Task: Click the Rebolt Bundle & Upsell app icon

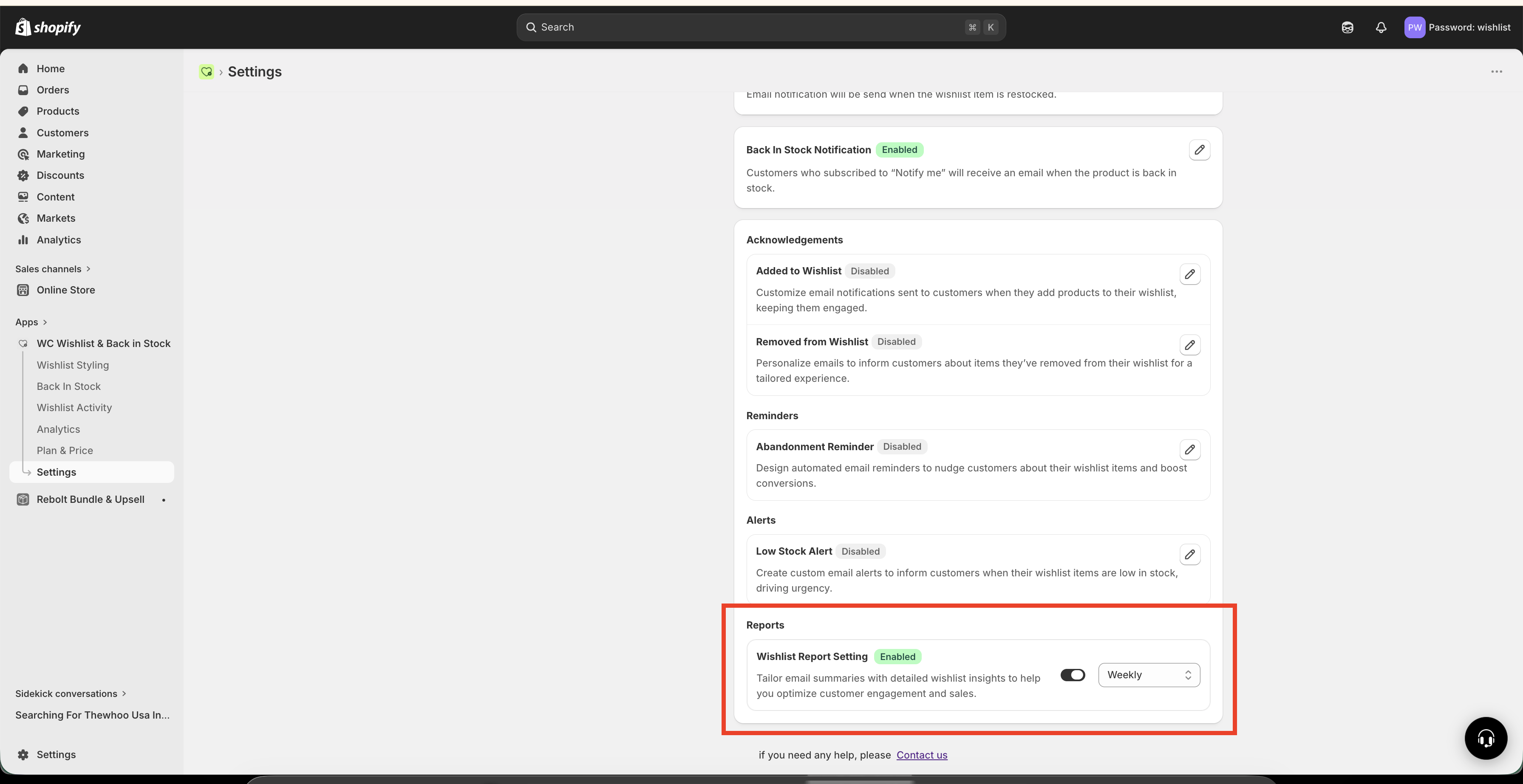Action: click(x=23, y=499)
